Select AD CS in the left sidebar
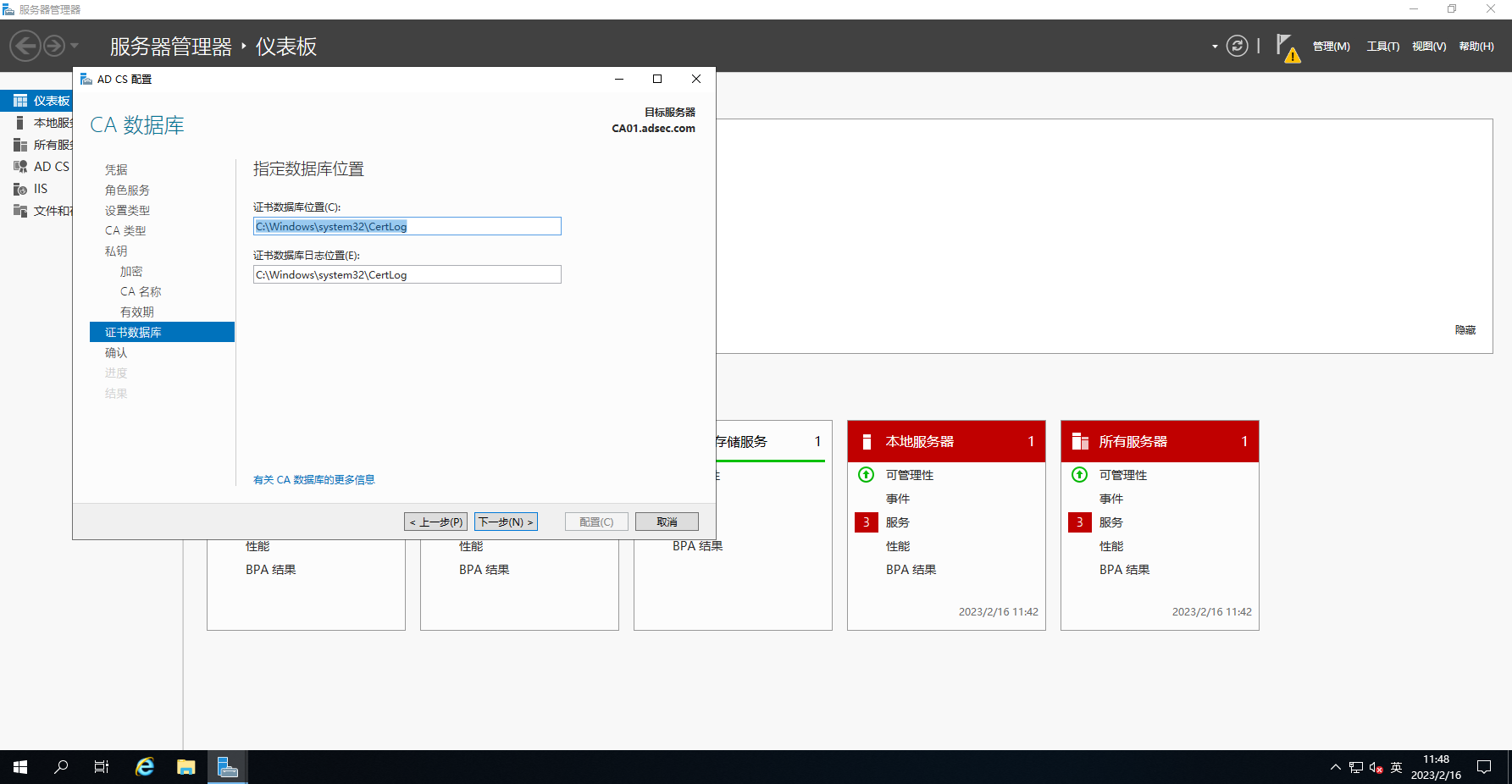 click(x=51, y=167)
